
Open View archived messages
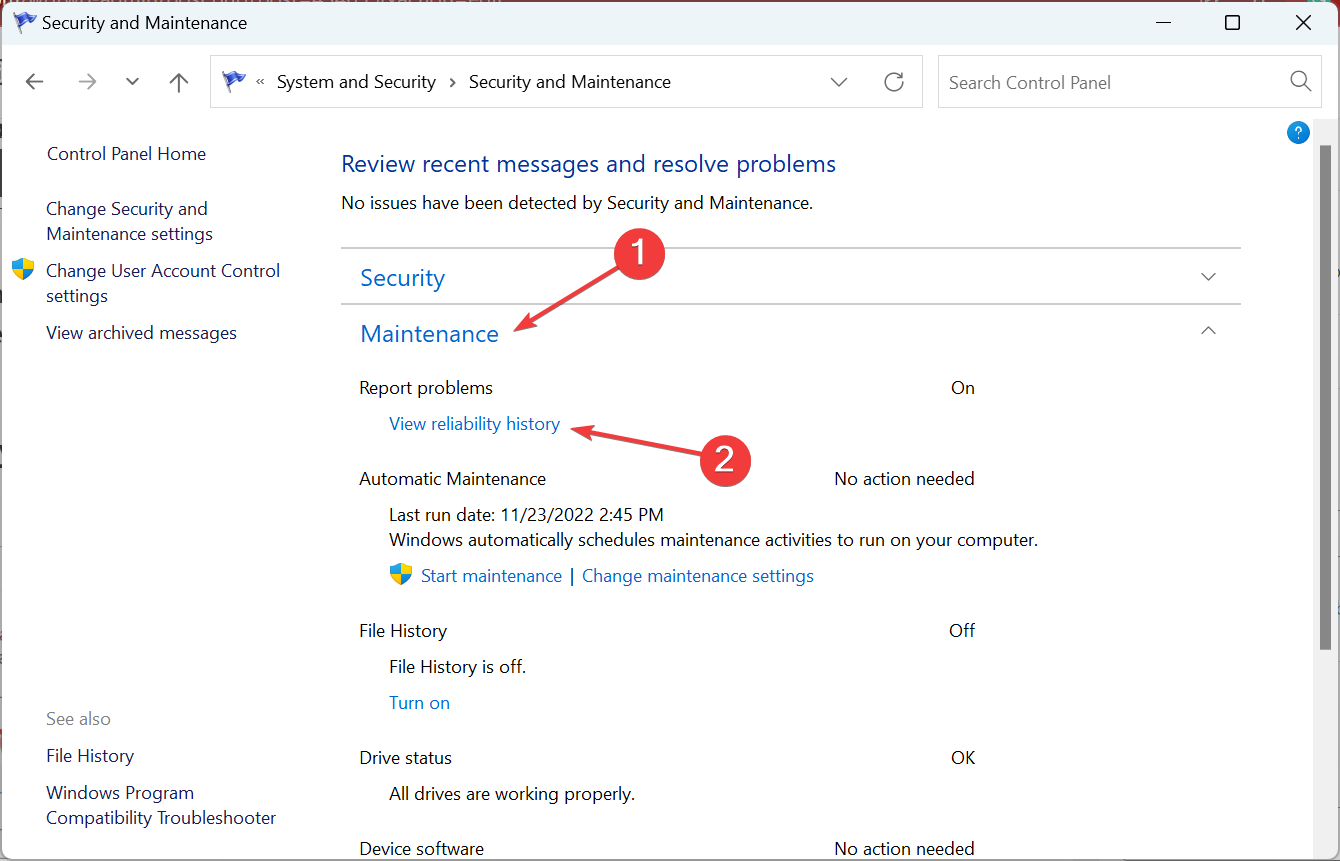pos(141,333)
